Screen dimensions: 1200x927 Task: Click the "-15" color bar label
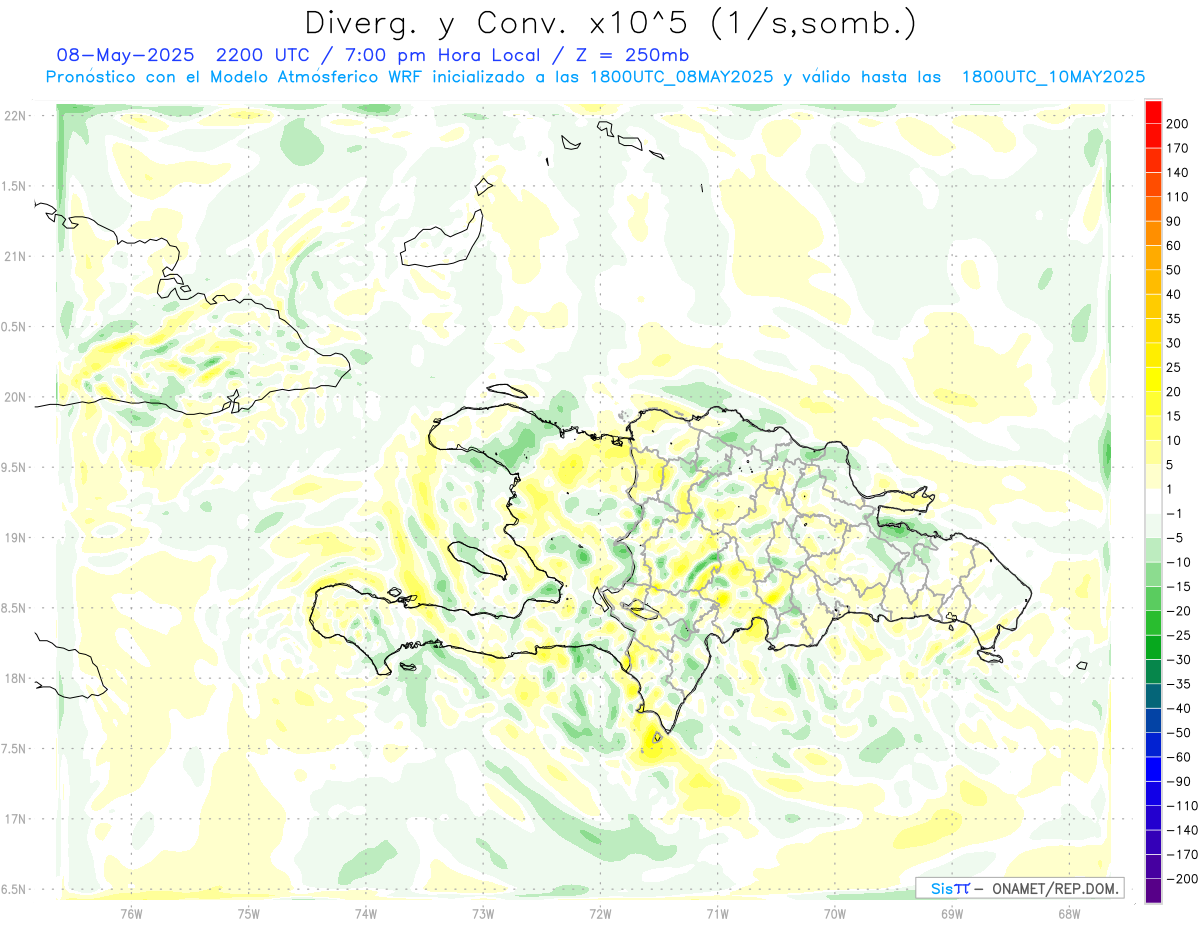pos(1177,587)
